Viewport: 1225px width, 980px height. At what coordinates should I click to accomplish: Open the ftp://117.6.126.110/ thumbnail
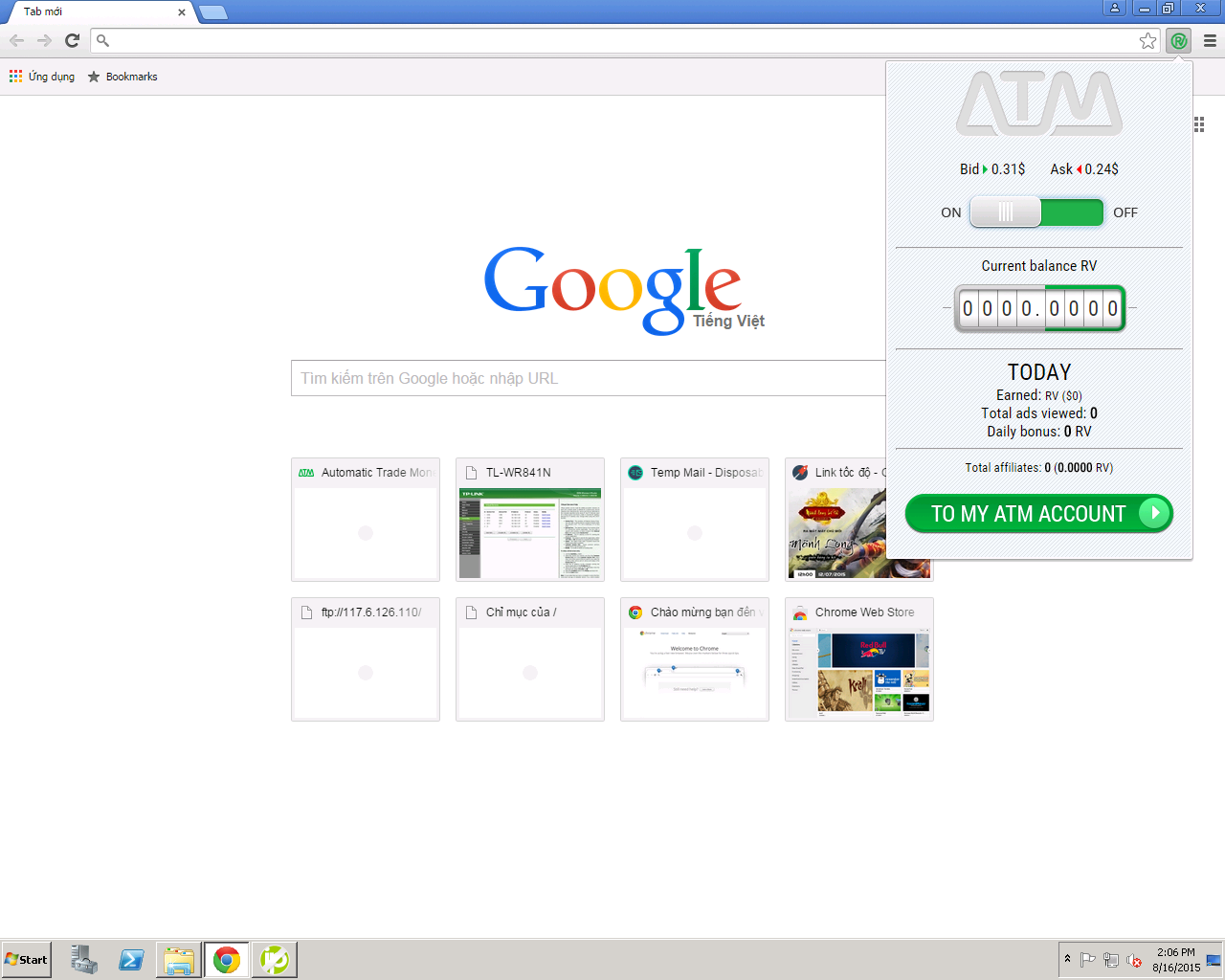[x=366, y=659]
